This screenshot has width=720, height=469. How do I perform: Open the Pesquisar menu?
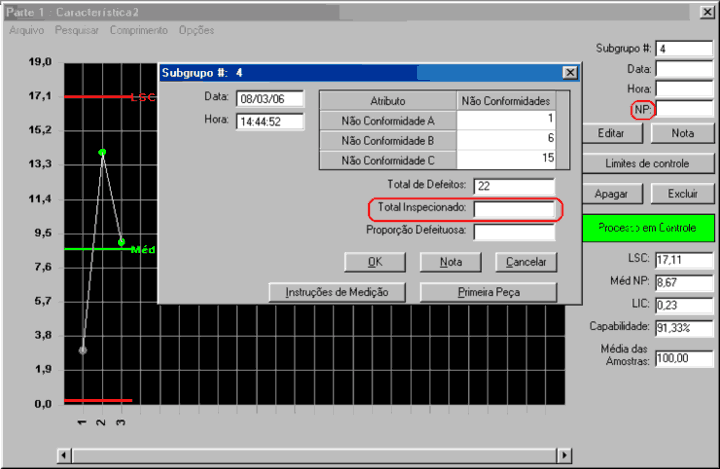click(77, 30)
